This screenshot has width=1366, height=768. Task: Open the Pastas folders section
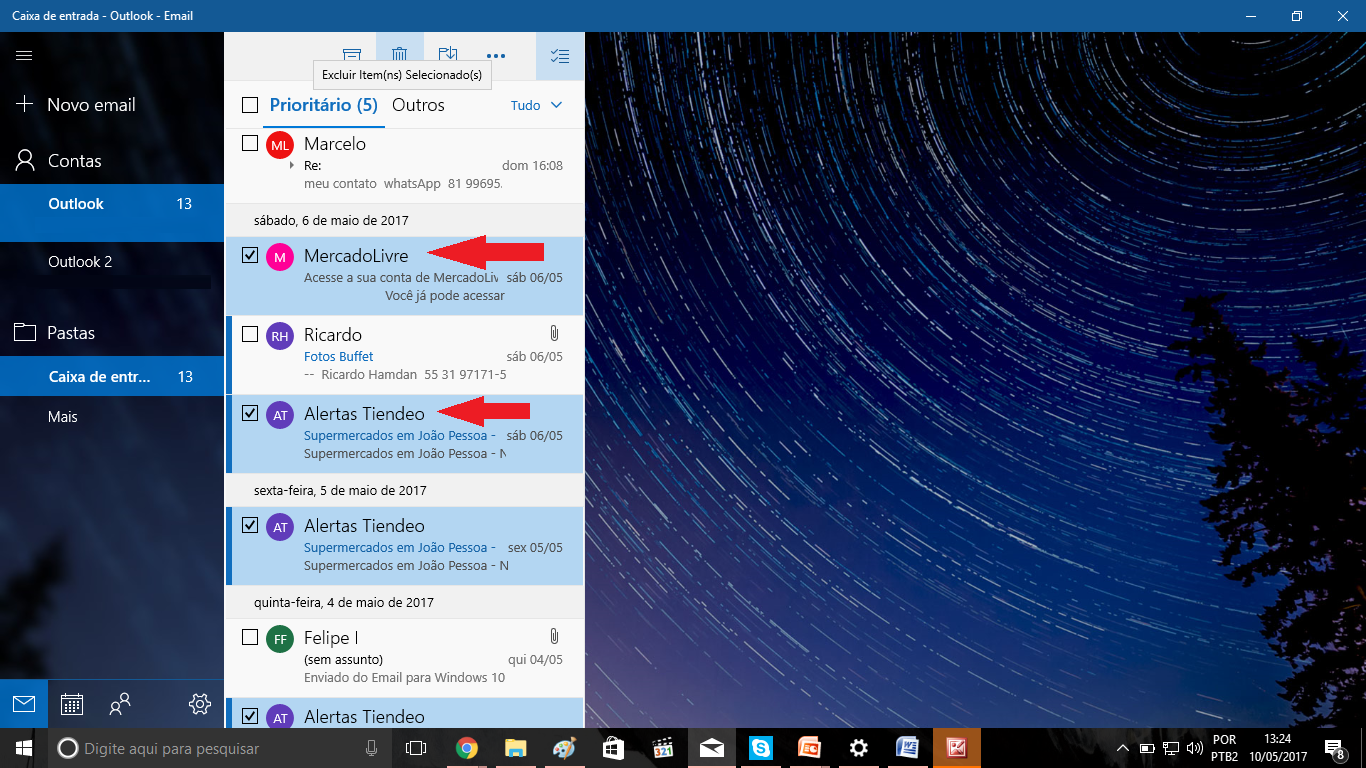(x=56, y=333)
